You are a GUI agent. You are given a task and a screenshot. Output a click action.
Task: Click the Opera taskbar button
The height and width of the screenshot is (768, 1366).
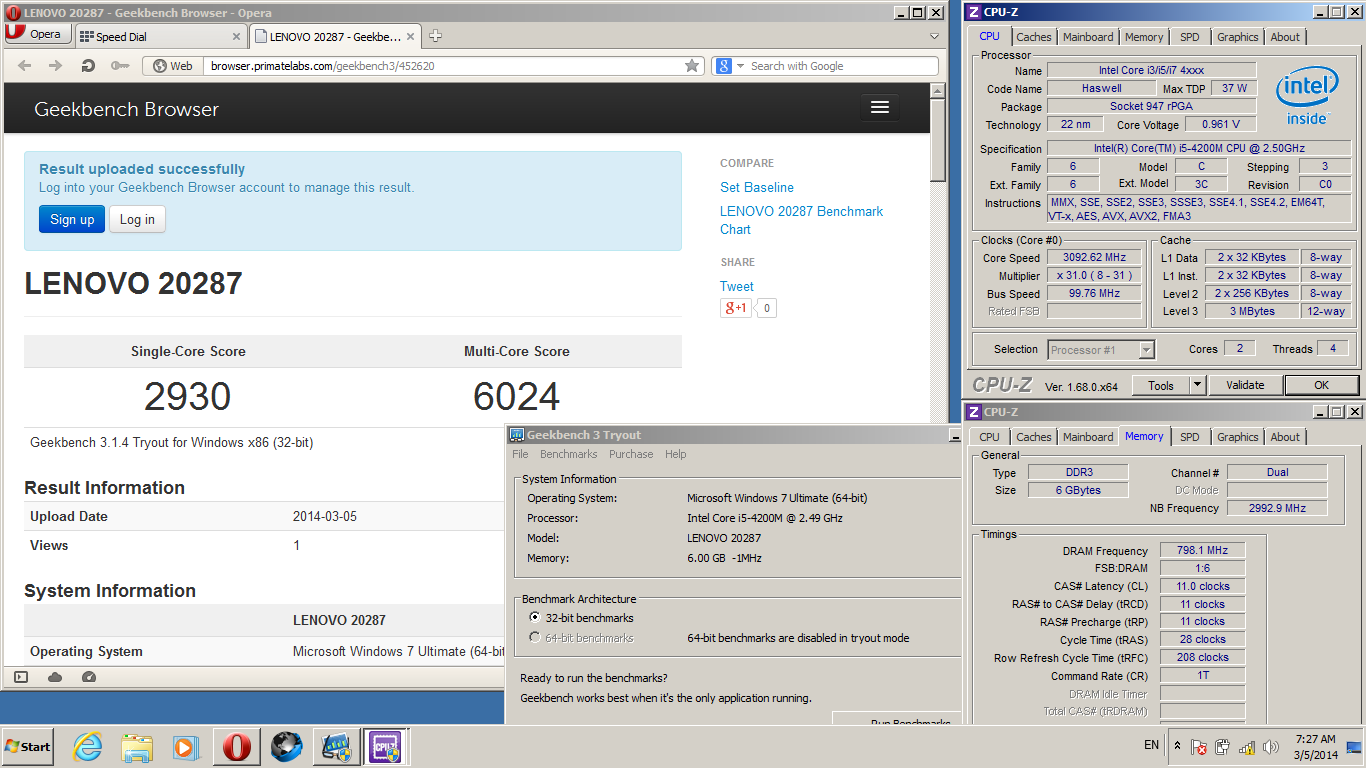(x=236, y=747)
